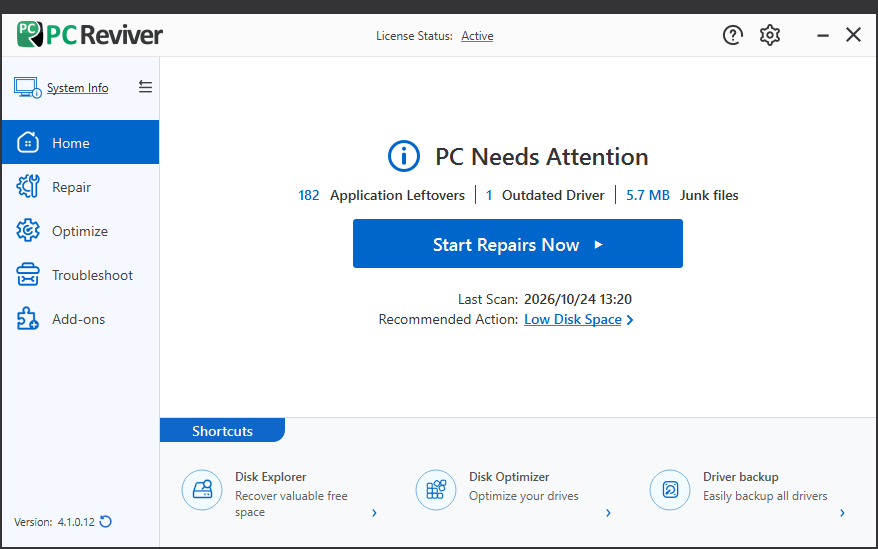The height and width of the screenshot is (549, 878).
Task: Click the 5.7 MB junk files value
Action: pos(648,195)
